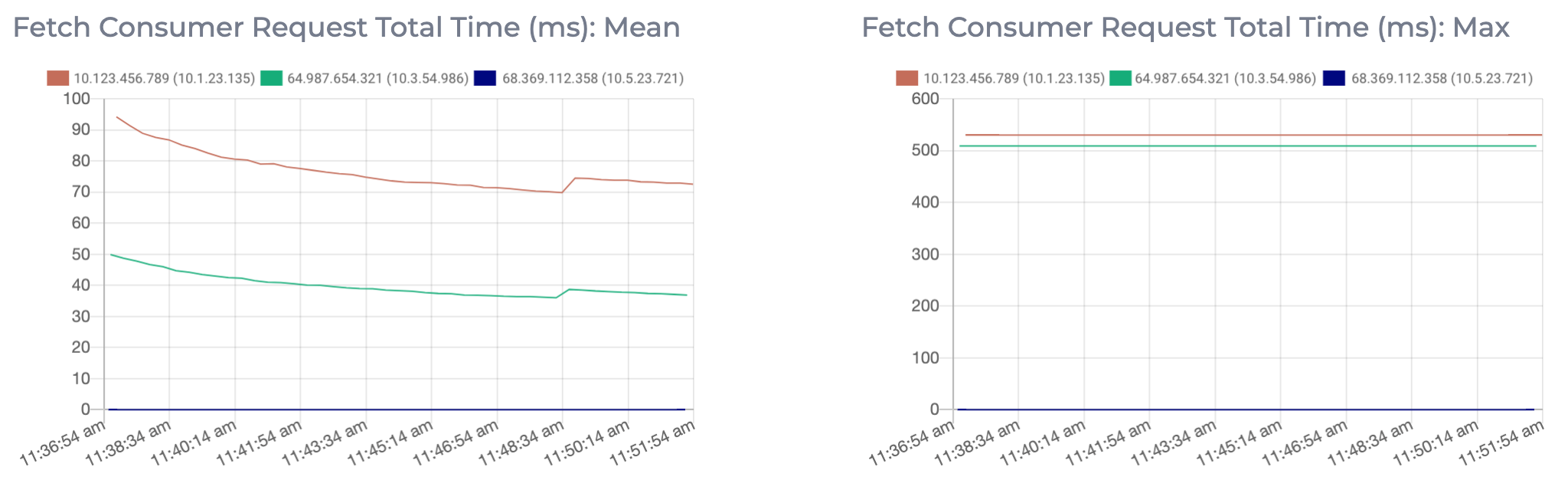Image resolution: width=1568 pixels, height=493 pixels.
Task: Click the red line spike in Mean chart
Action: [x=574, y=178]
